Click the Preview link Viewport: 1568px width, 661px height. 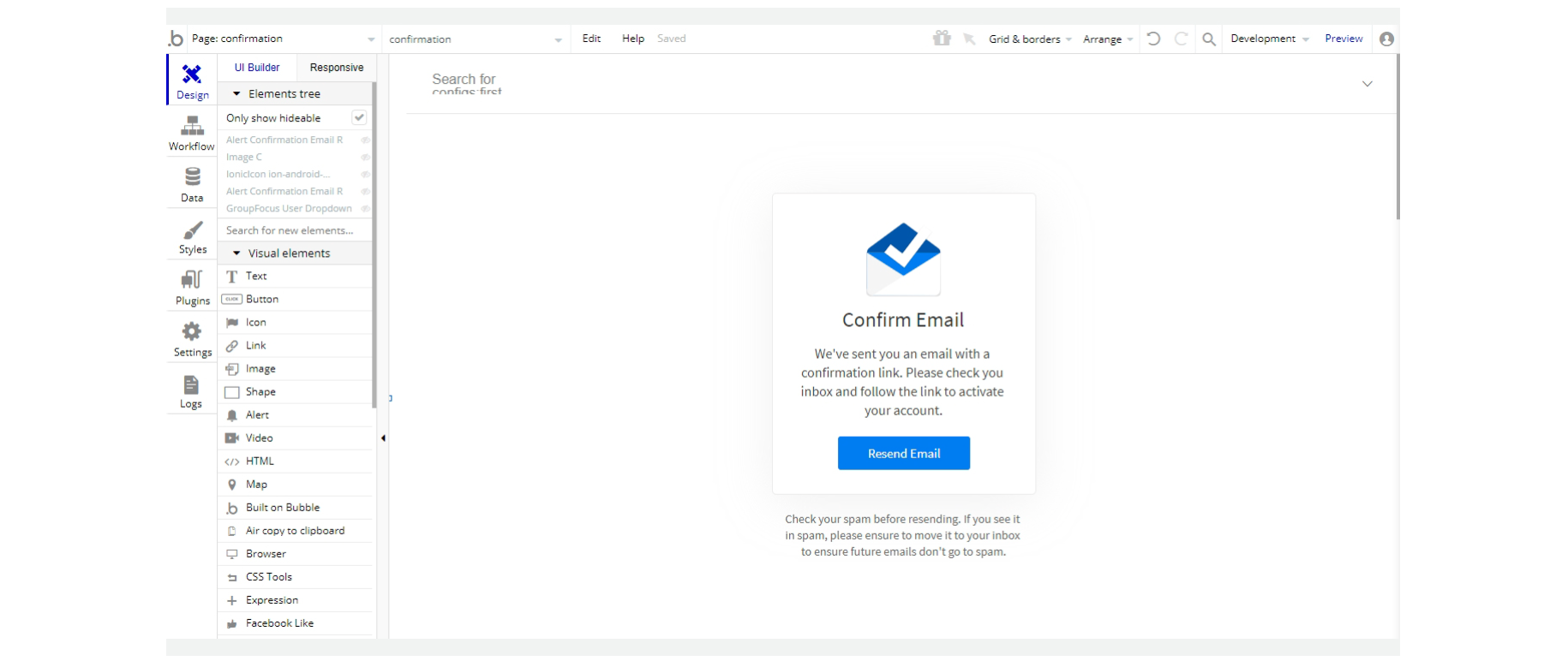point(1343,39)
